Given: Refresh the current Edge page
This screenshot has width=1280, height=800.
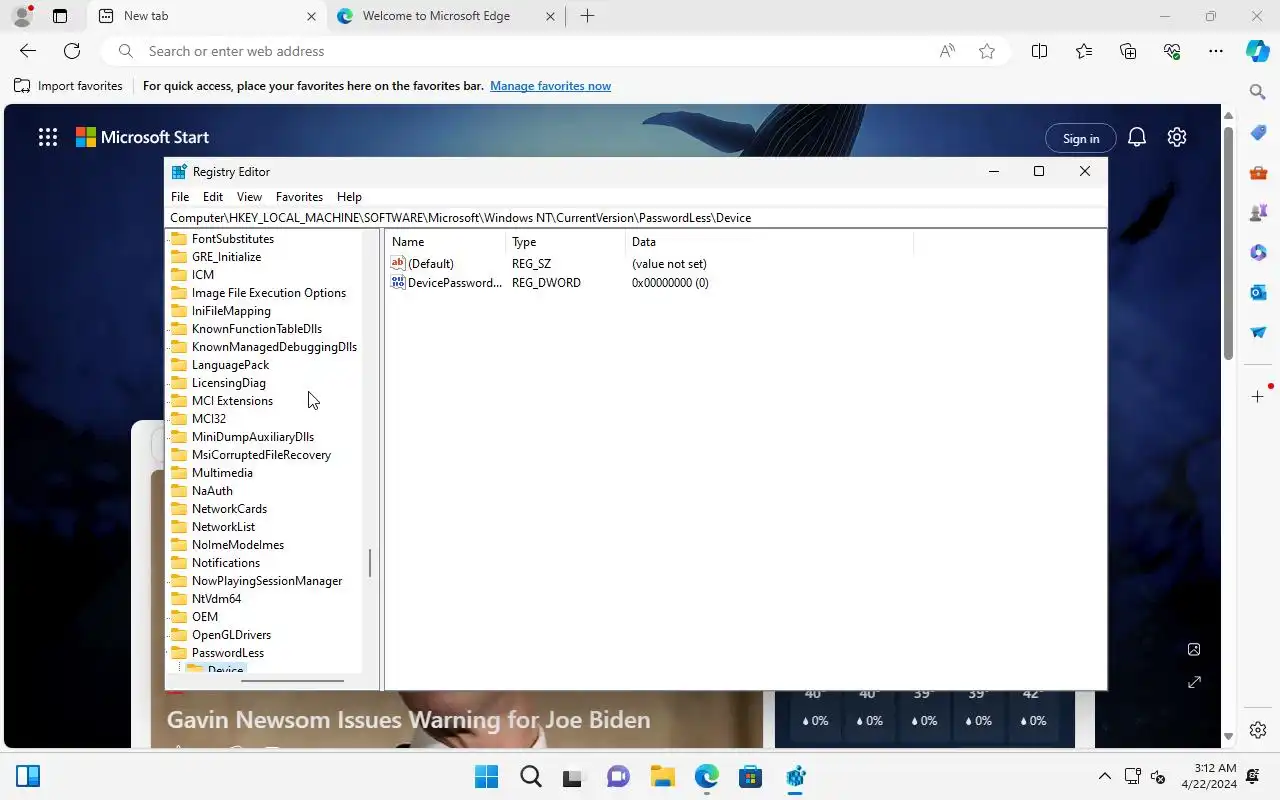Looking at the screenshot, I should coord(72,51).
